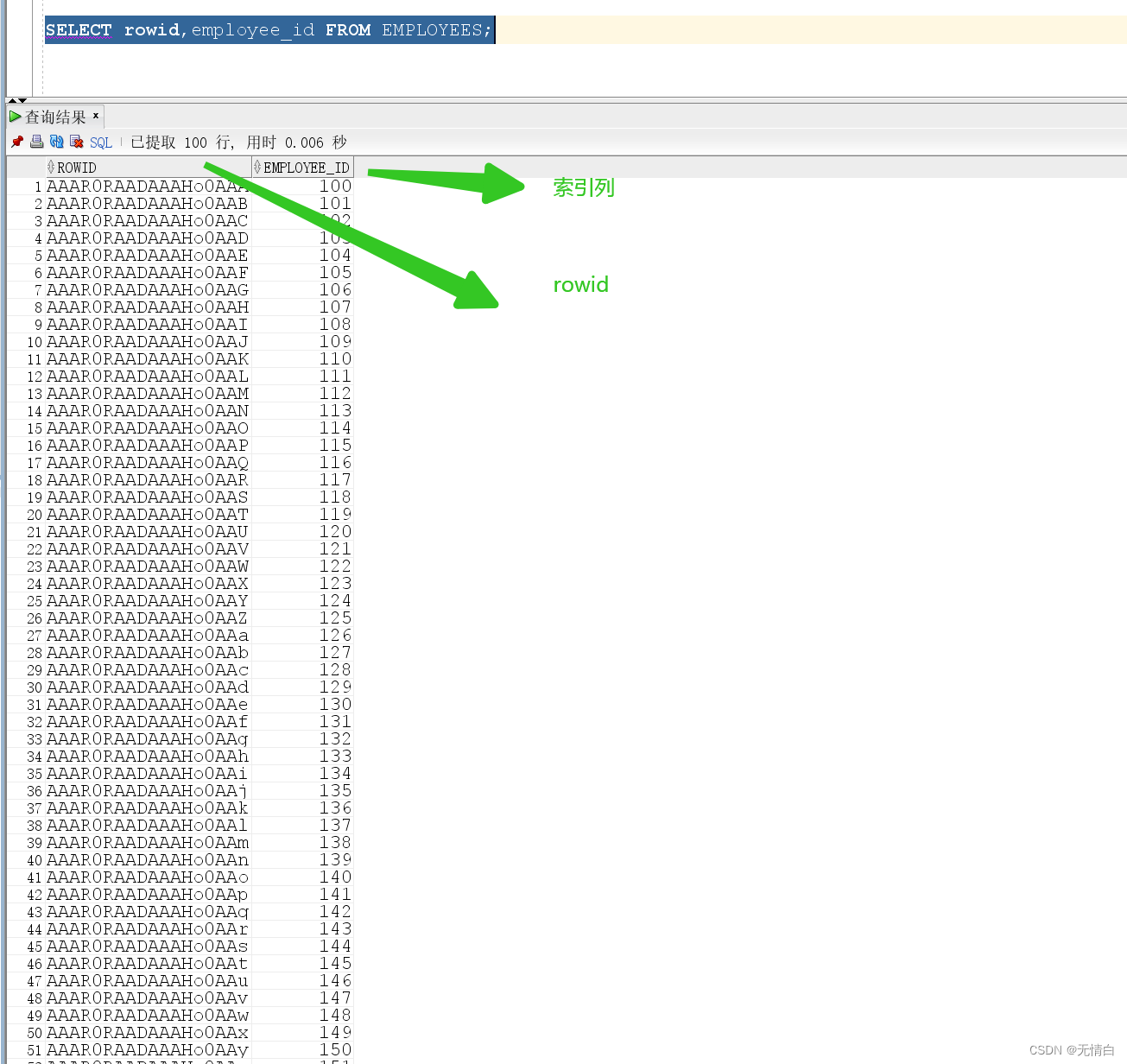Sort by the ROWID column header
Viewport: 1127px width, 1064px height.
[x=148, y=168]
